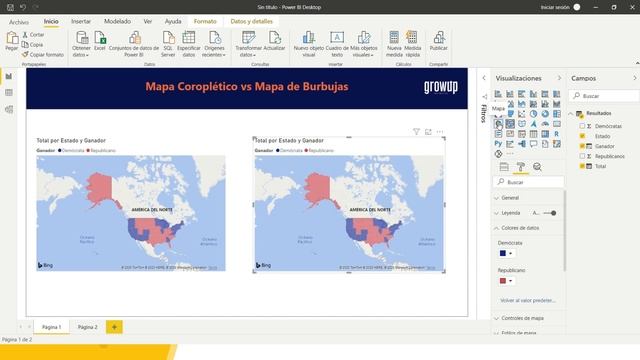Toggle the Leyenda switch off
Image resolution: width=640 pixels, height=360 pixels.
tap(551, 213)
